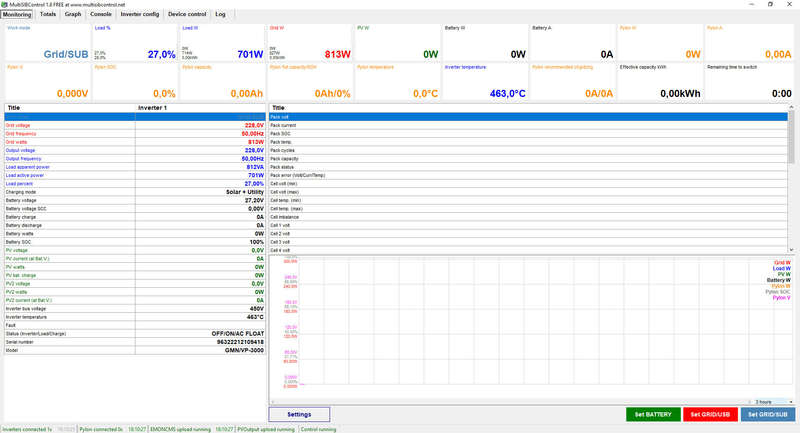Screen dimensions: 800x433
Task: Click the Settings button
Action: [299, 415]
